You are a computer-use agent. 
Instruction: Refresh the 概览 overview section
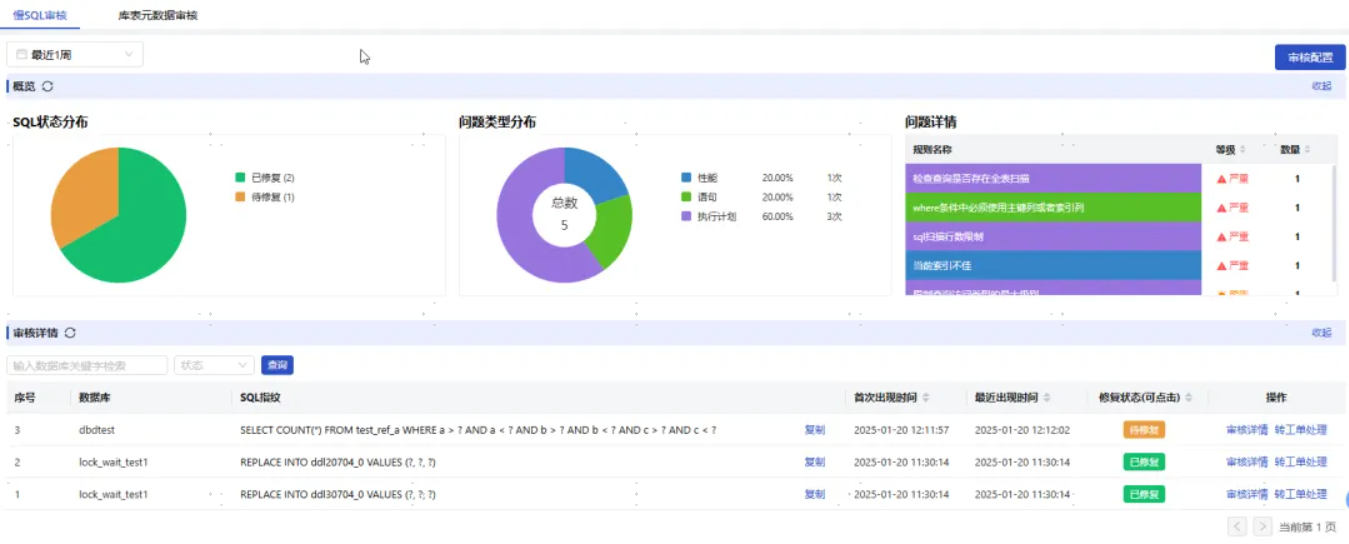tap(48, 87)
